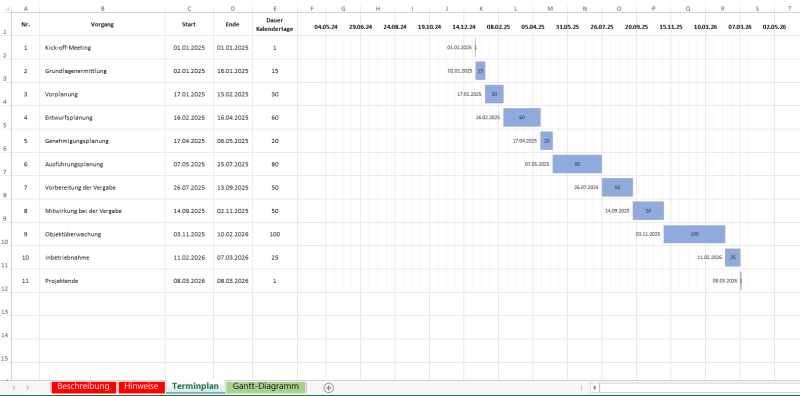
Task: Select the Projektende cell
Action: (103, 281)
